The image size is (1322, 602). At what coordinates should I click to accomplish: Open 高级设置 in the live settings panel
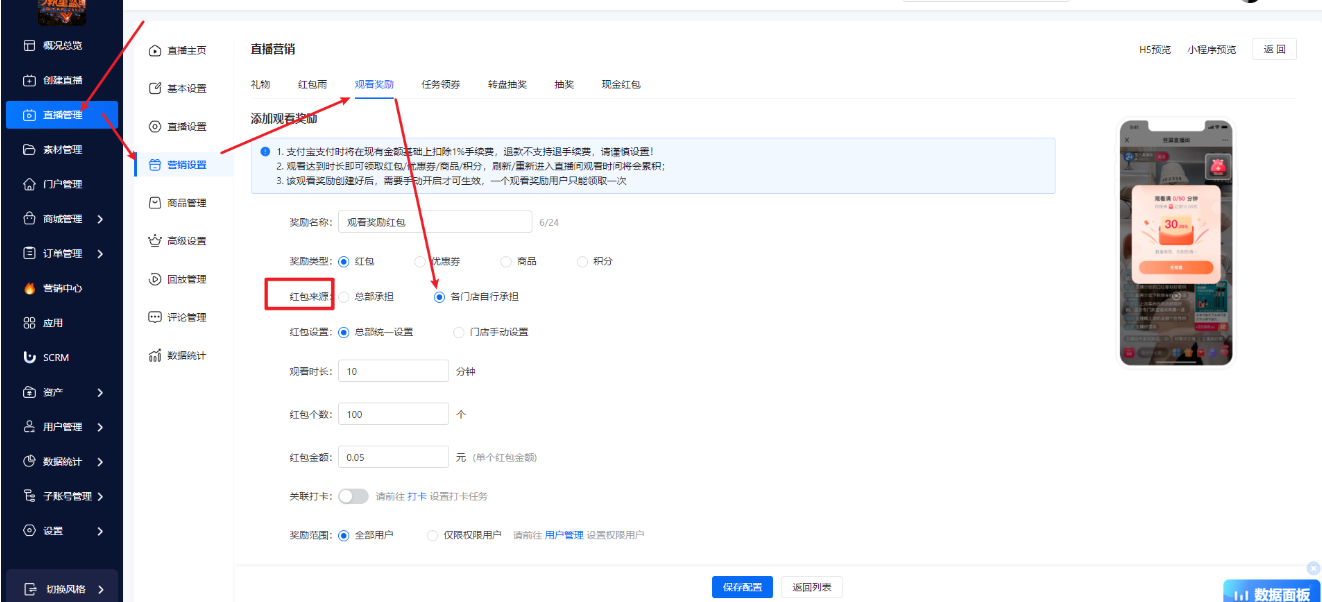tap(184, 240)
